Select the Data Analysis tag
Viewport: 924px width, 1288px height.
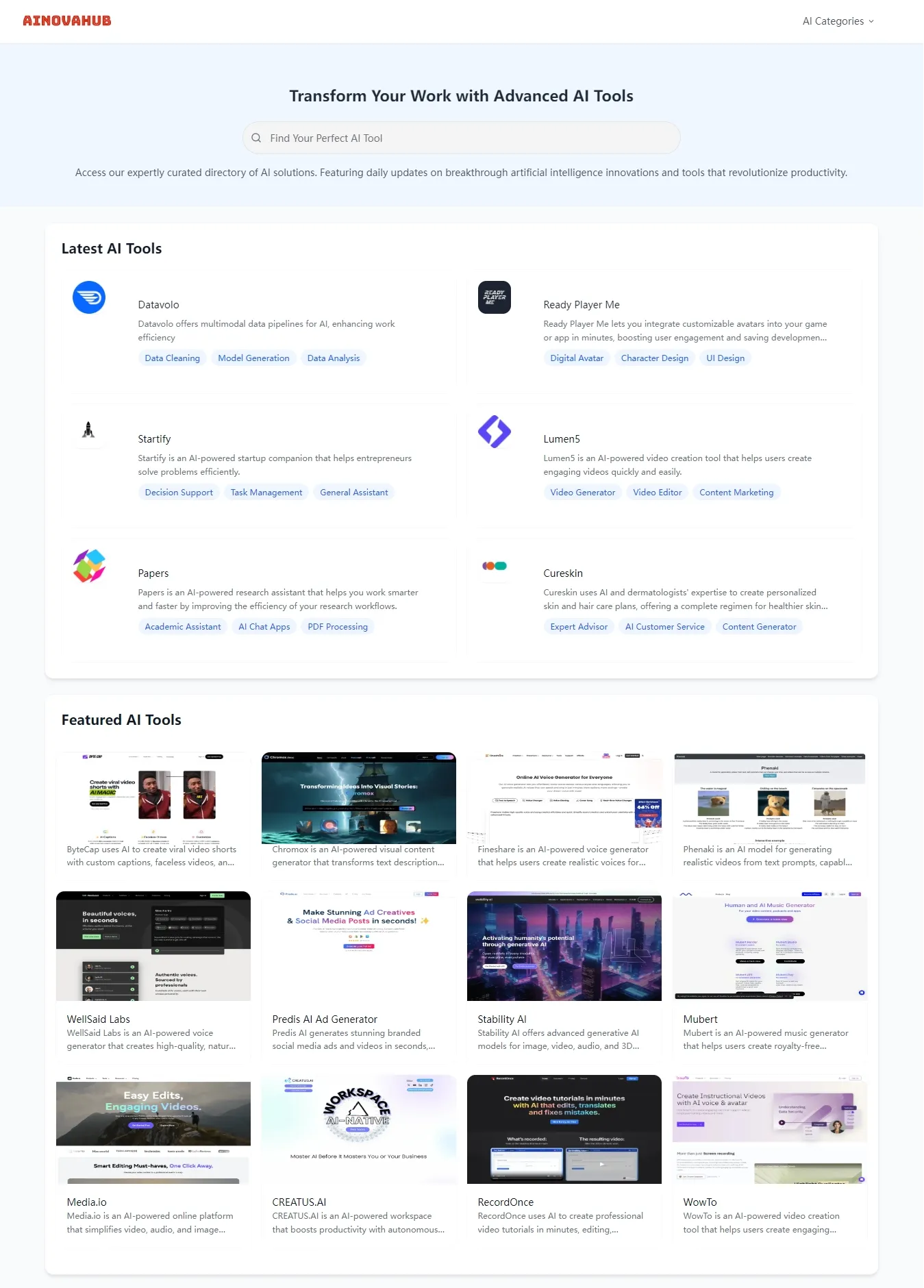(334, 358)
